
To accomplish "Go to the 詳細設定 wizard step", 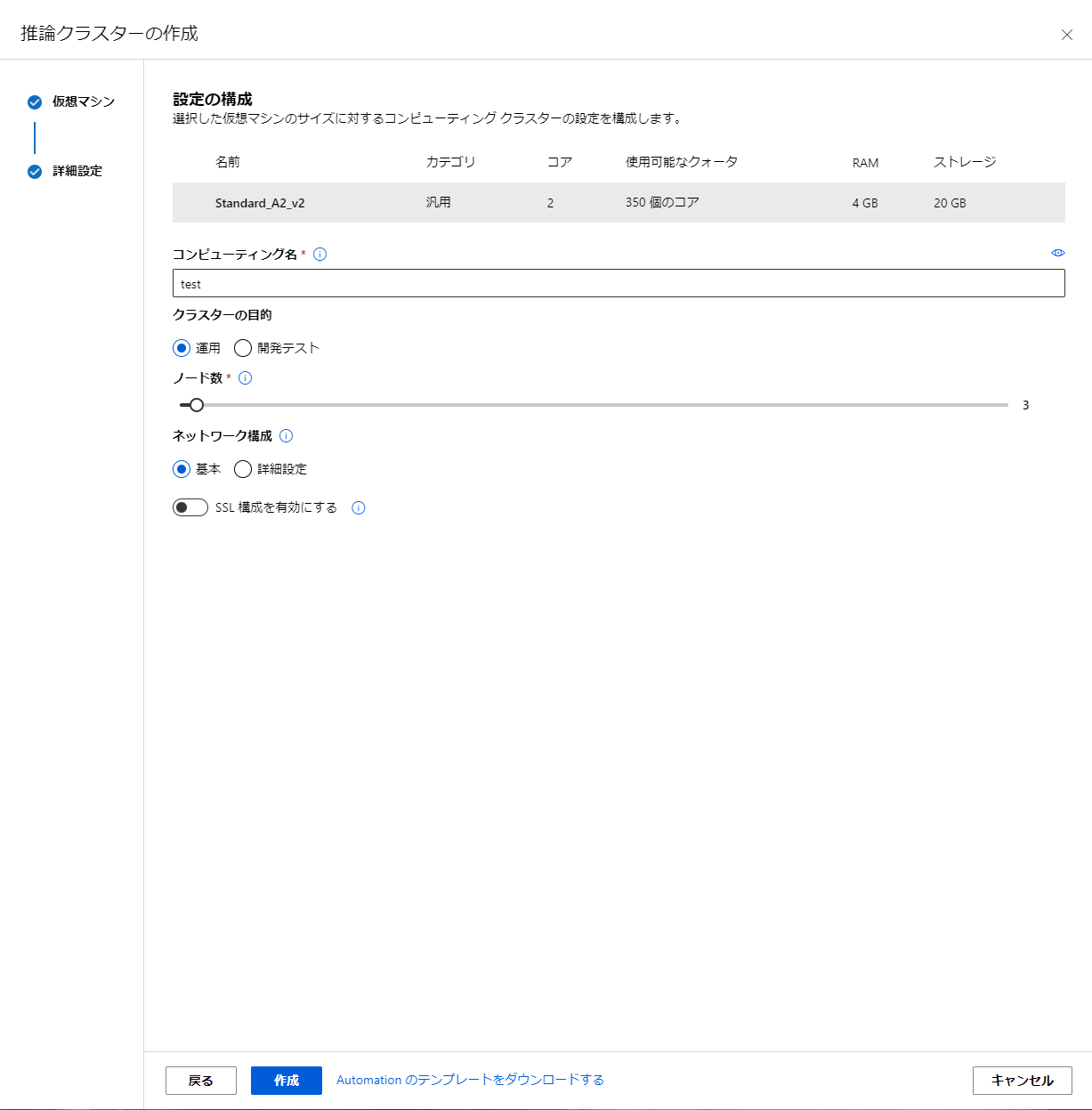I will click(77, 171).
